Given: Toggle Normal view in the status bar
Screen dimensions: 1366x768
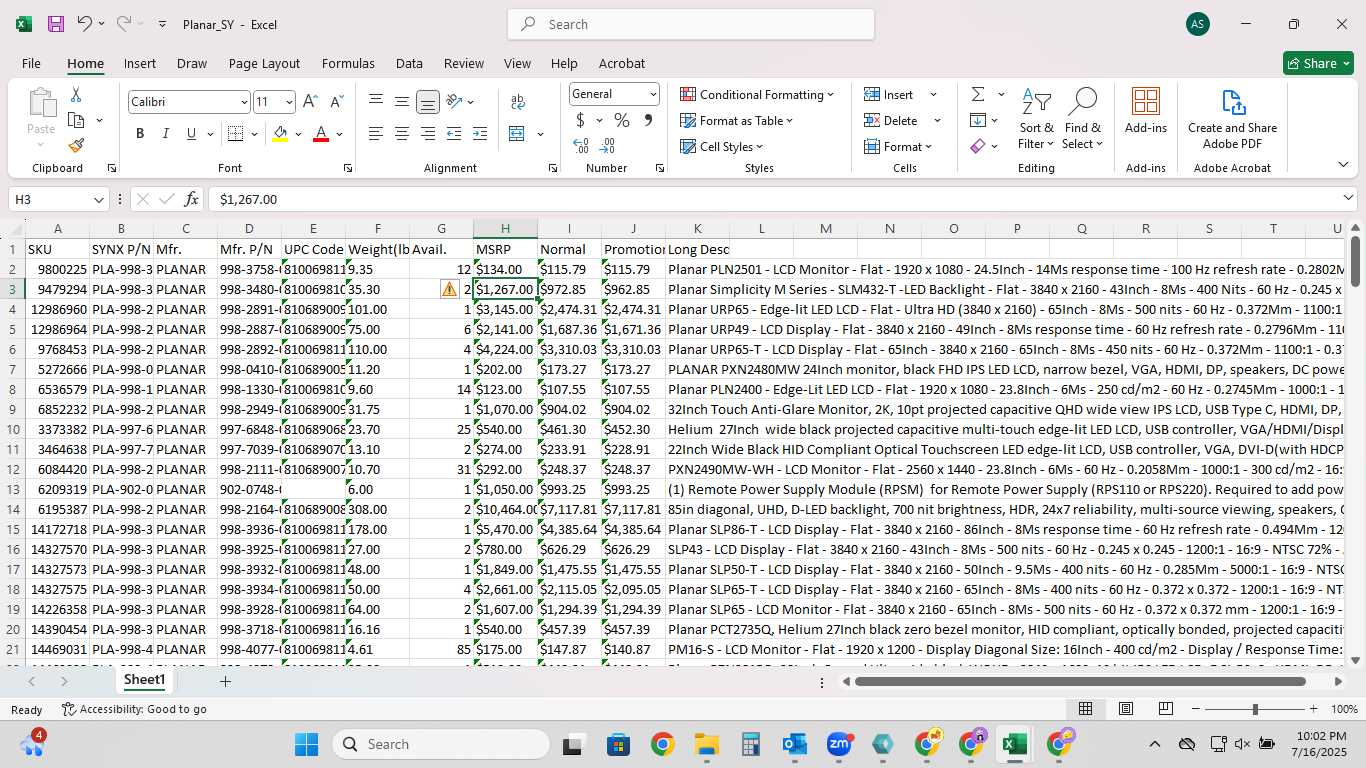Looking at the screenshot, I should (x=1085, y=709).
